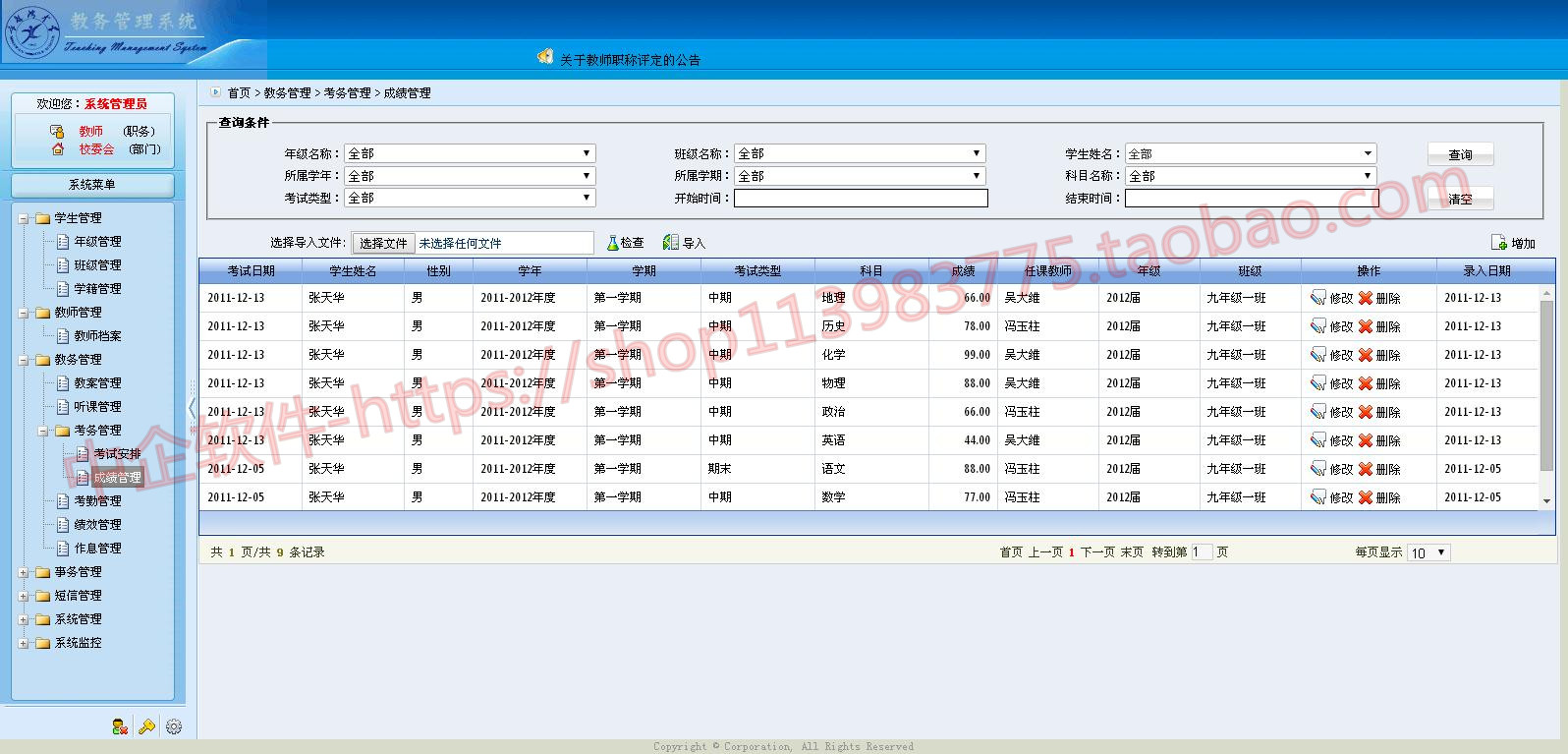
Task: Click the 系统菜单 panel header
Action: pyautogui.click(x=92, y=185)
